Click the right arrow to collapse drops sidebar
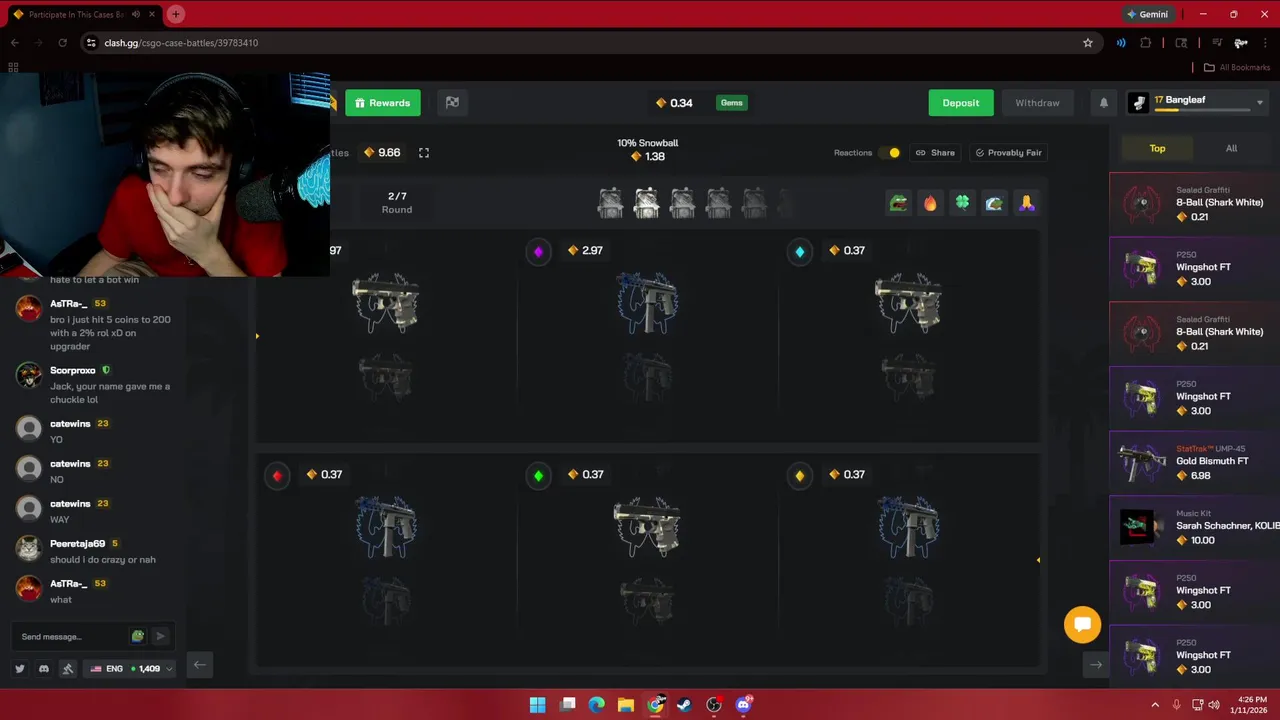Image resolution: width=1280 pixels, height=720 pixels. click(x=1096, y=665)
